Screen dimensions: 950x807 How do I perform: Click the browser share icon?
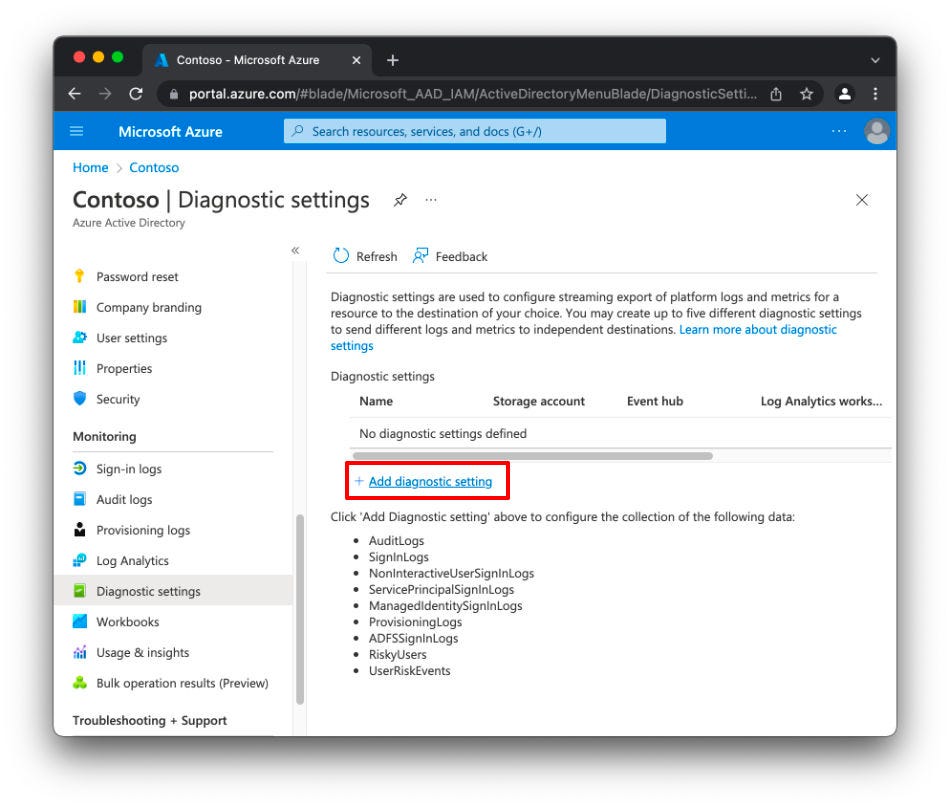point(776,94)
